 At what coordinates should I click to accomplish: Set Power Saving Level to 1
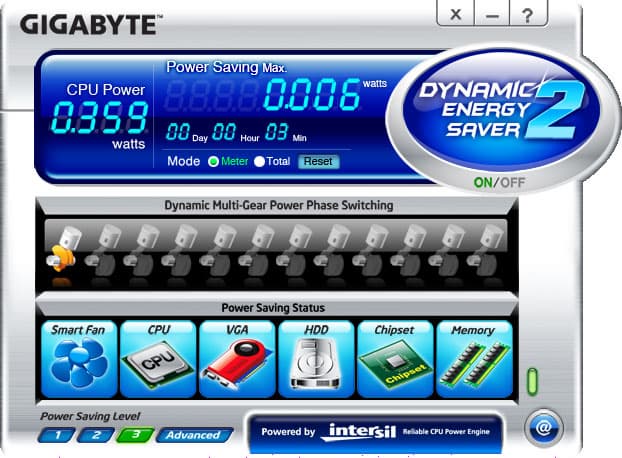[x=57, y=435]
